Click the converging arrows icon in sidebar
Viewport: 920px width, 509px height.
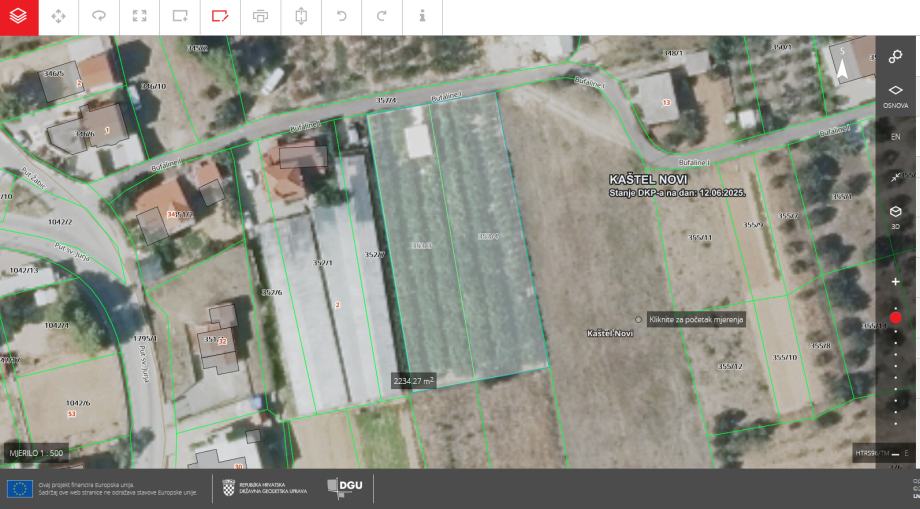[895, 177]
